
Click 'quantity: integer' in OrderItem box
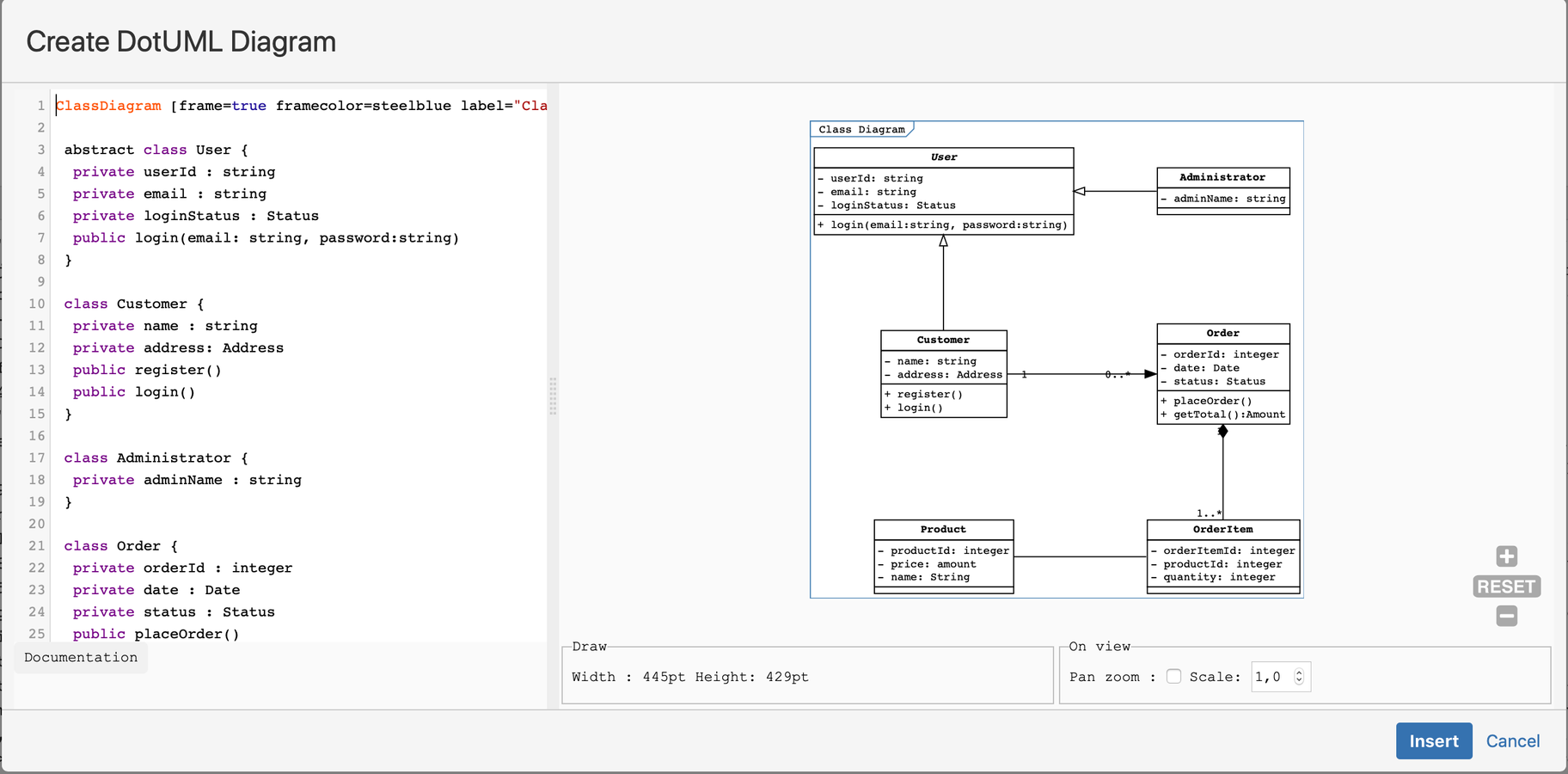point(1219,577)
